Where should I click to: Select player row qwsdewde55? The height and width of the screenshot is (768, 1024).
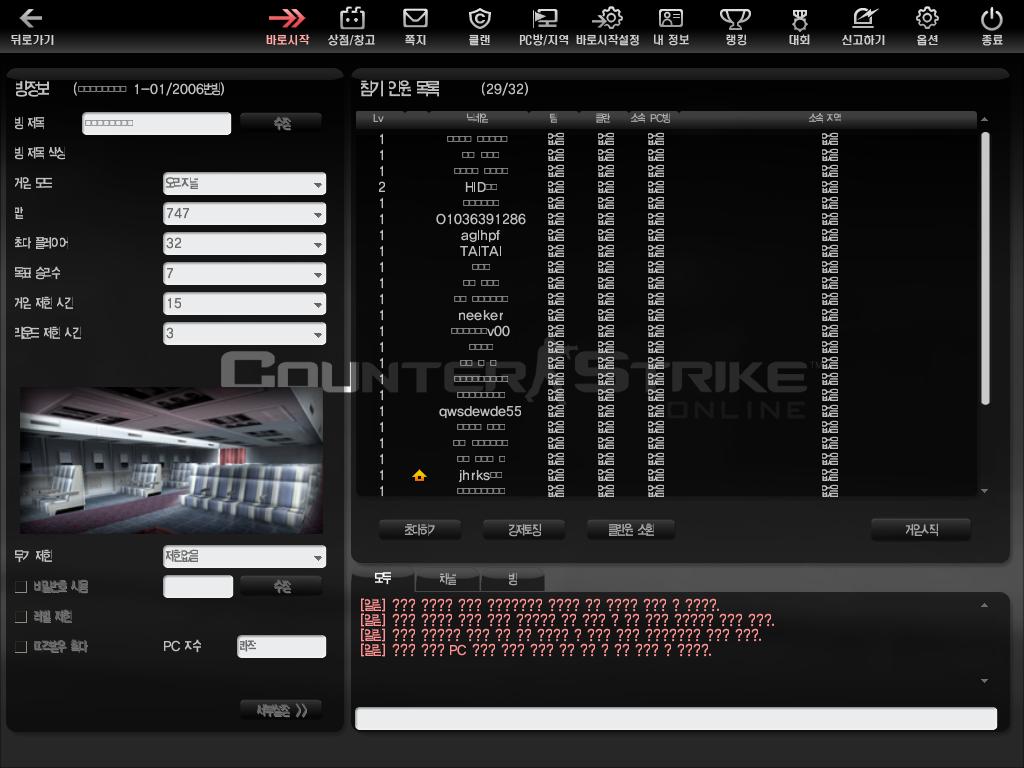[666, 411]
